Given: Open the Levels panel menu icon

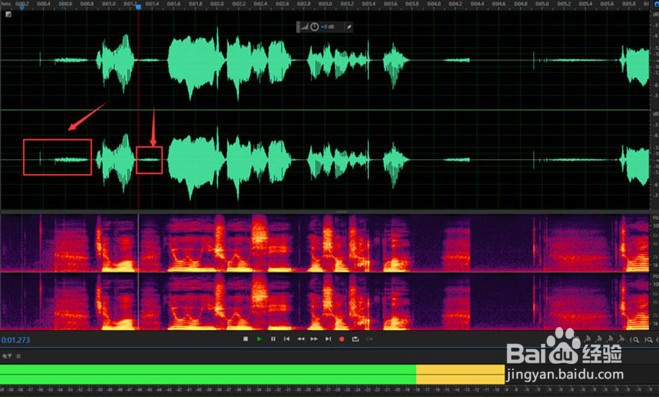Looking at the screenshot, I should click(x=18, y=356).
